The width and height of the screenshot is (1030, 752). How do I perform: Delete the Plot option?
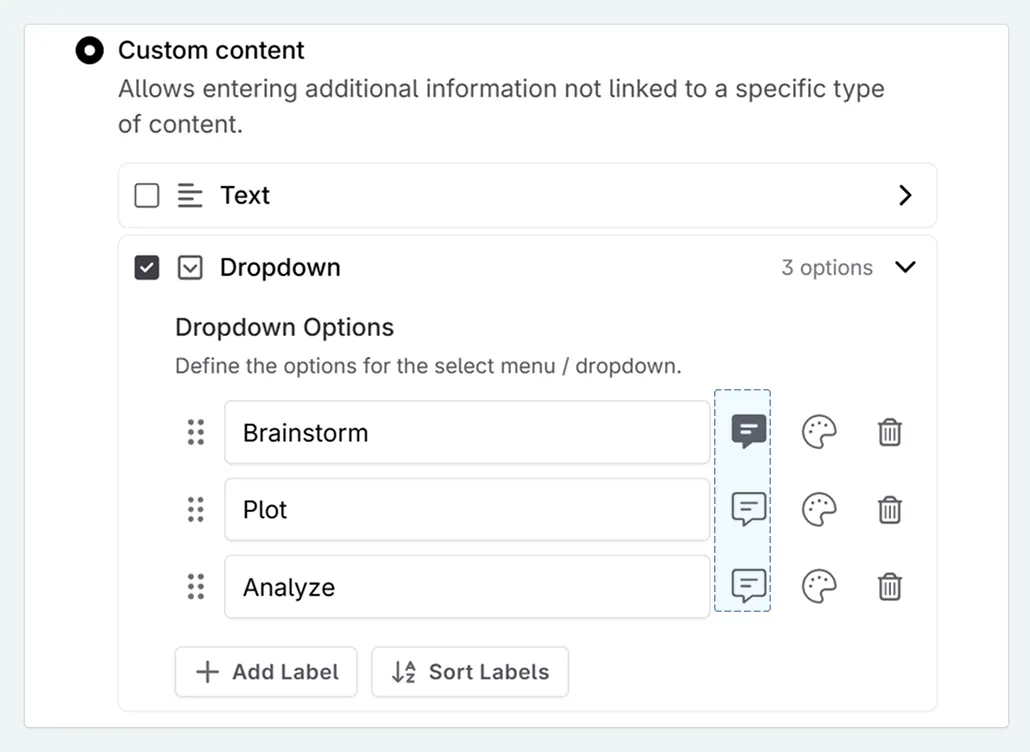889,509
